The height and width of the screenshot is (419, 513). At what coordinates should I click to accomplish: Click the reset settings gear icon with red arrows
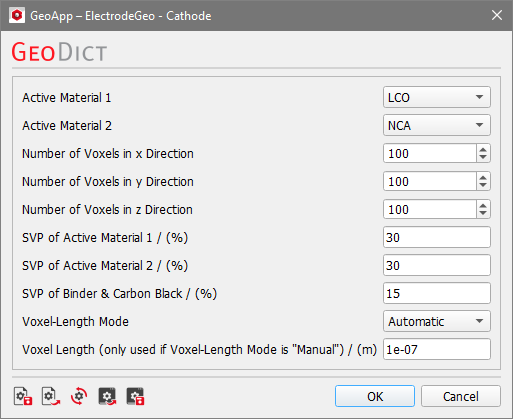tap(79, 396)
